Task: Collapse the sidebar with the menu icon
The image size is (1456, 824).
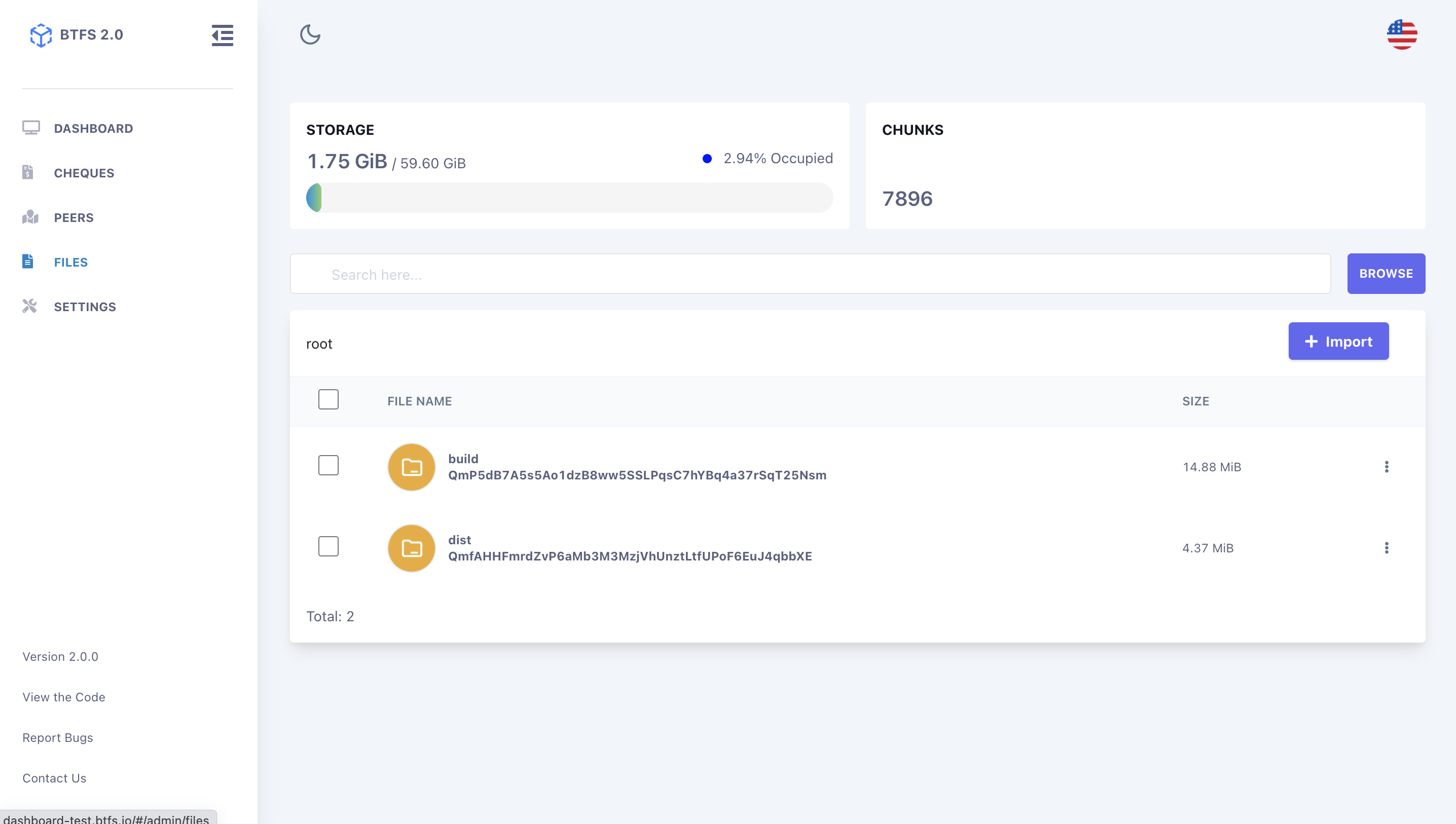Action: click(222, 35)
